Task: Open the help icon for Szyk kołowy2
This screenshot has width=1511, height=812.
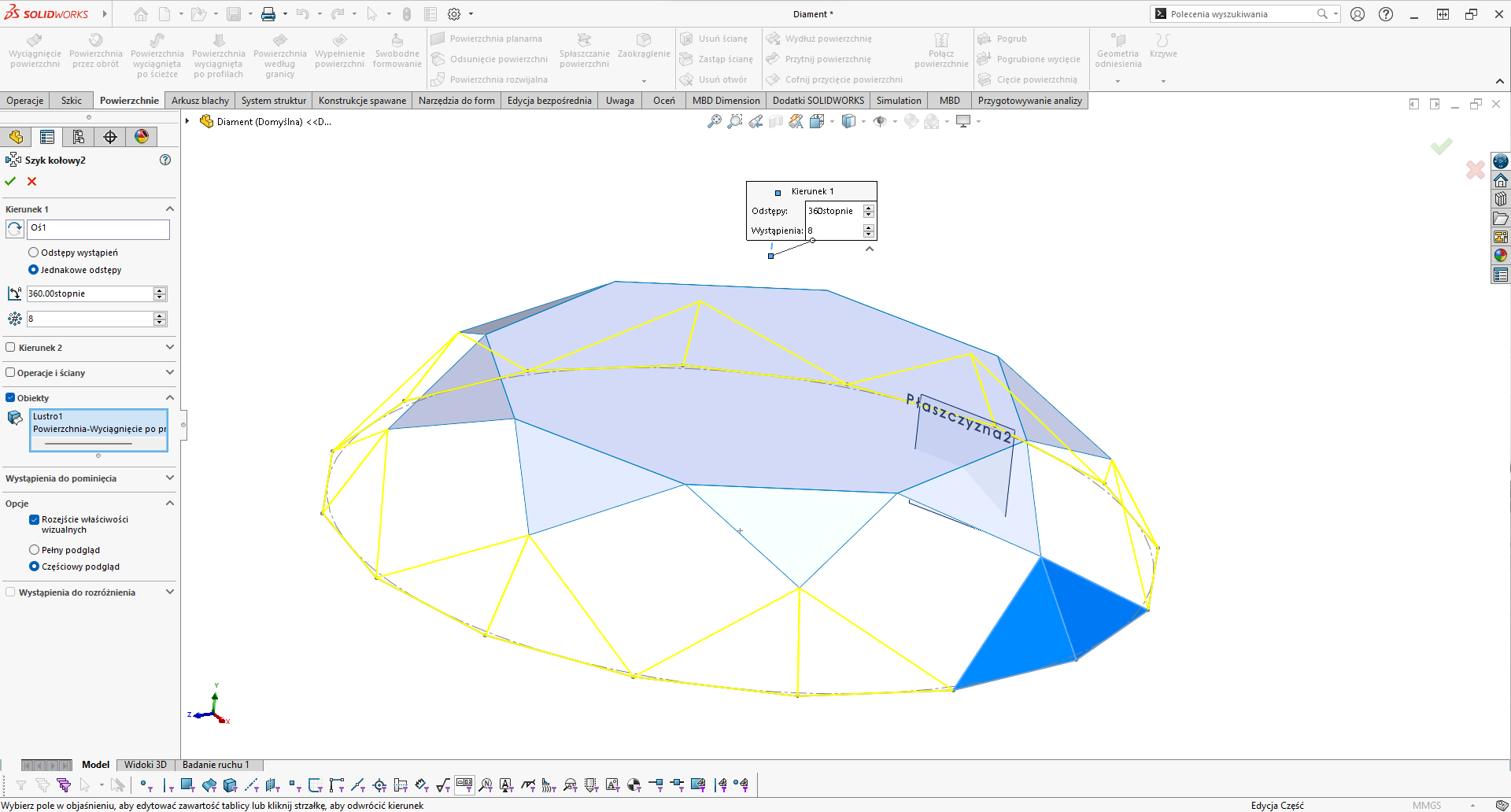Action: click(165, 160)
